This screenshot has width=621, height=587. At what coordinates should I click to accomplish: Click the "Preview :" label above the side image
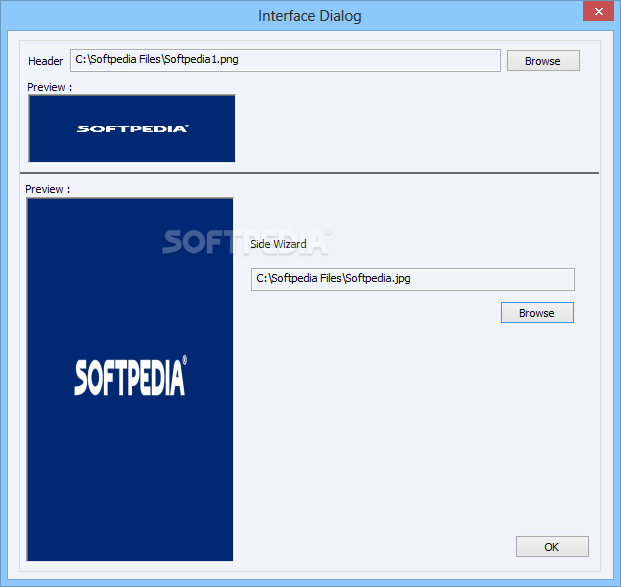pos(48,189)
